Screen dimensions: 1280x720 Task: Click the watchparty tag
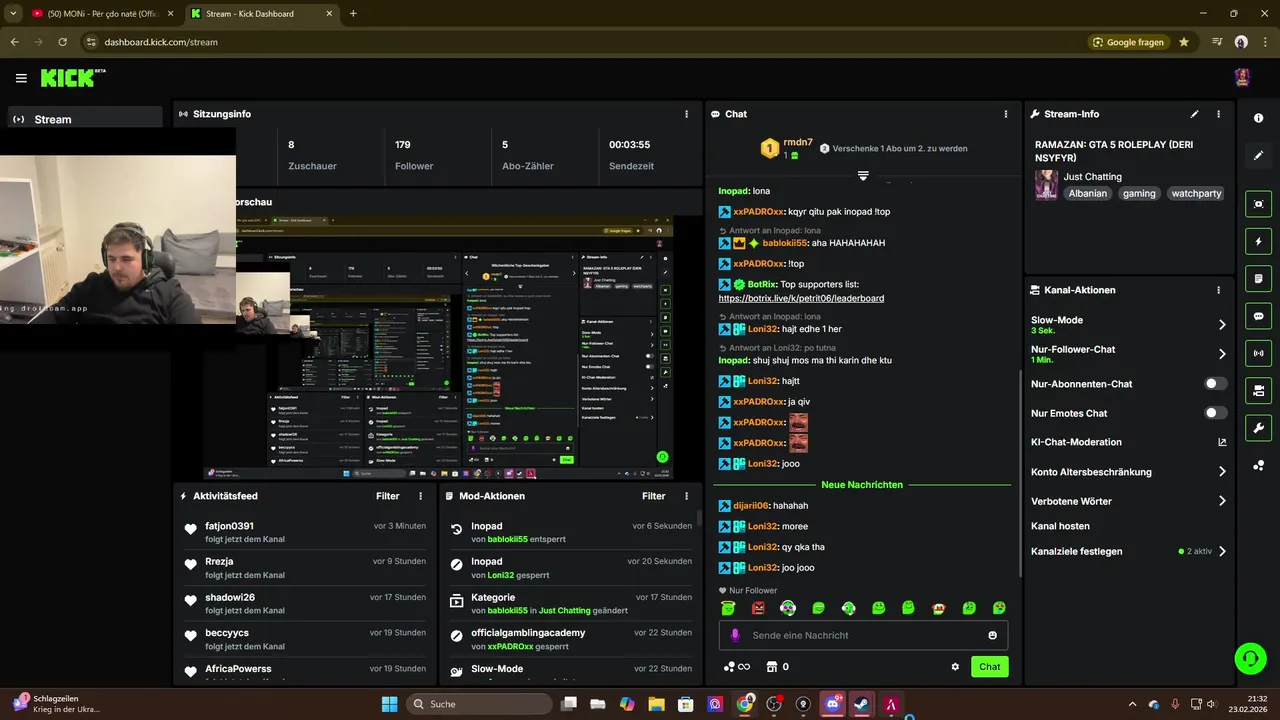[x=1197, y=193]
